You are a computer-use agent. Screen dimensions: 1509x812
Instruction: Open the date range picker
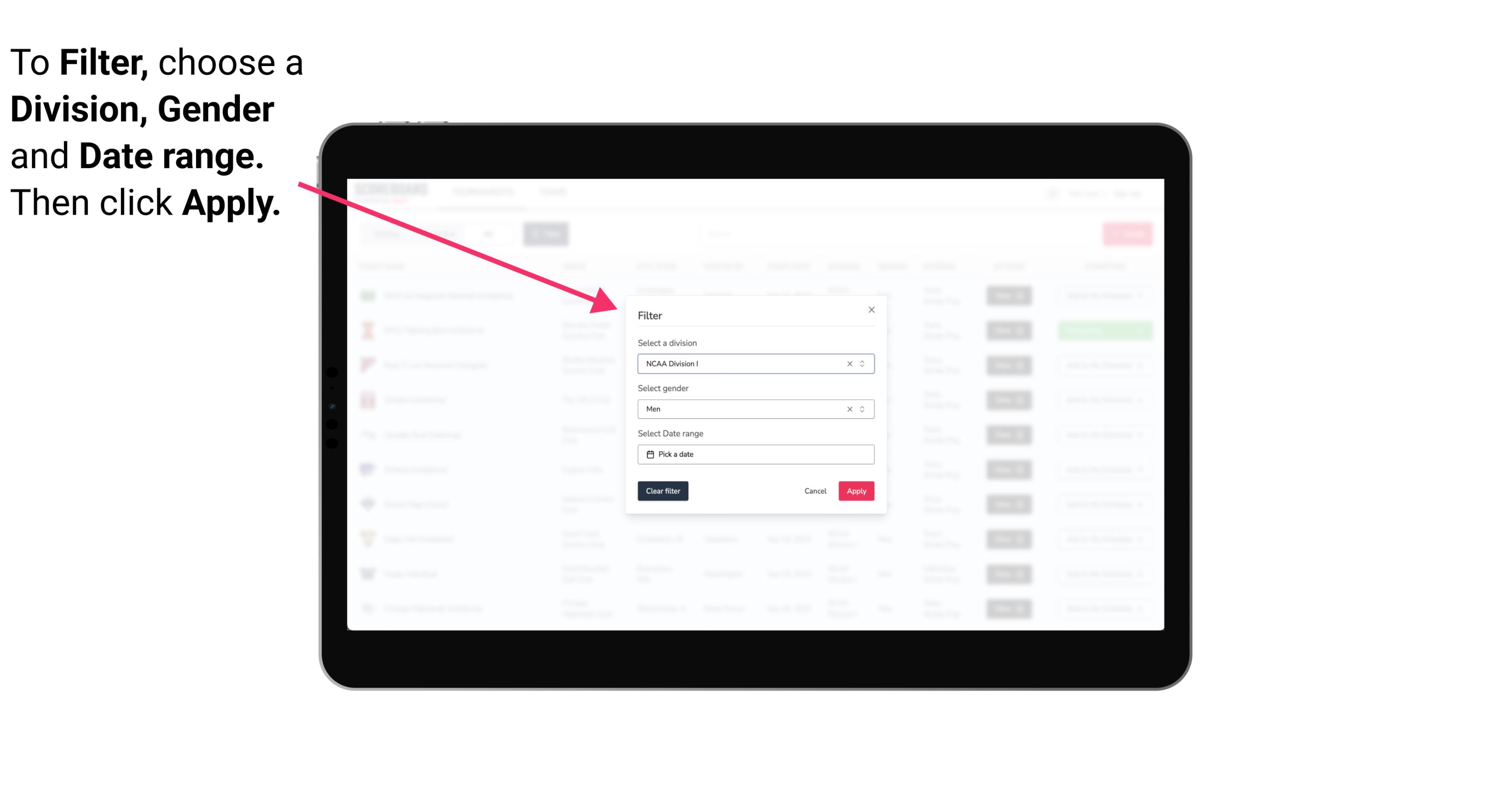tap(754, 454)
